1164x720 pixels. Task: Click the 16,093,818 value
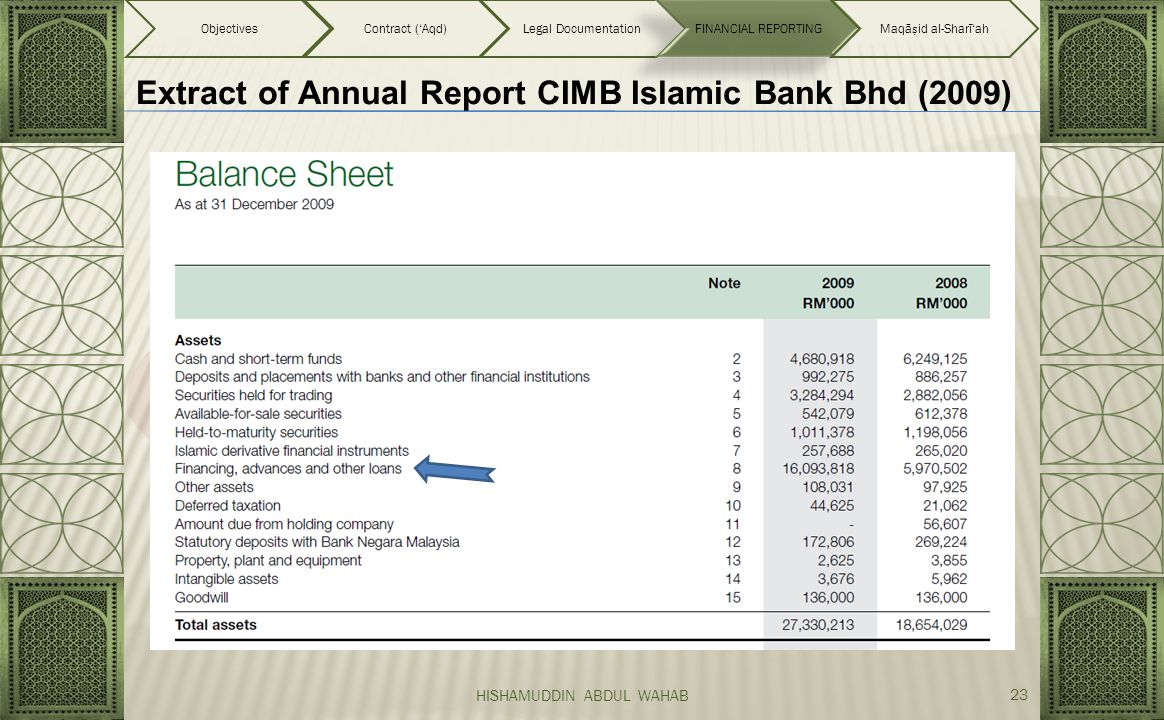[818, 469]
